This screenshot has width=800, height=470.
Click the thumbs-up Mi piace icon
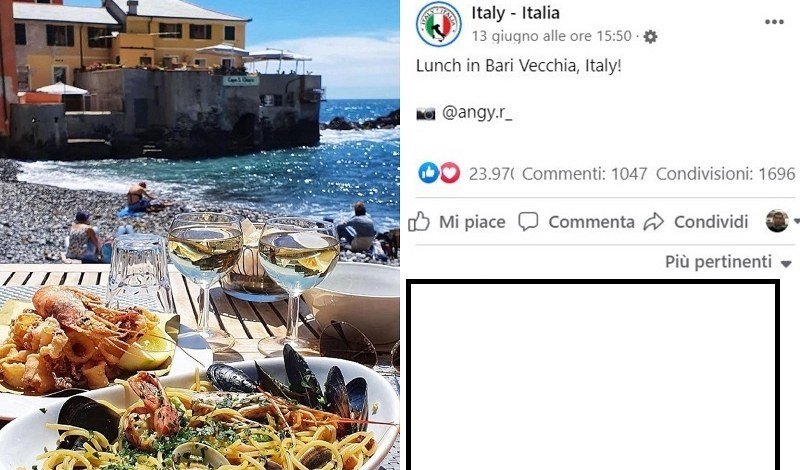coord(419,222)
